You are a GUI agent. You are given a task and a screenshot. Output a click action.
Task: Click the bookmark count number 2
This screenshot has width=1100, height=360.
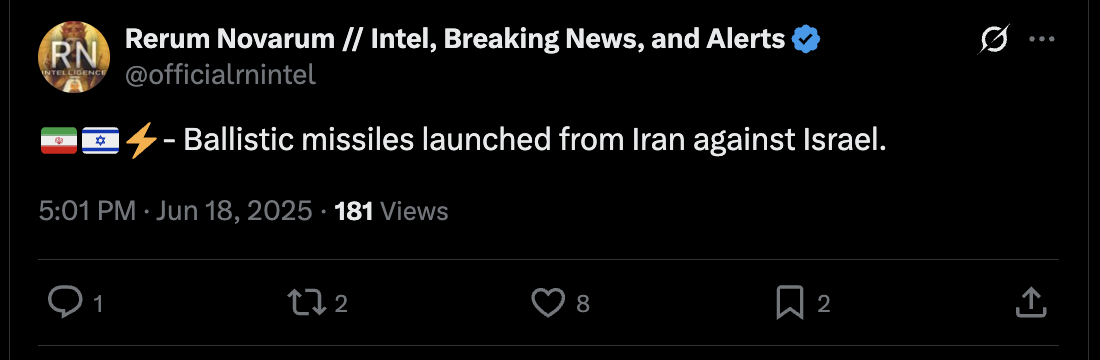(x=824, y=304)
